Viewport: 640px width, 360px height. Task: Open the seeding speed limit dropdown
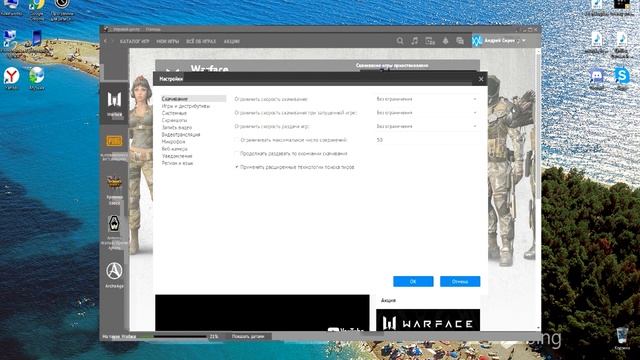coord(426,127)
